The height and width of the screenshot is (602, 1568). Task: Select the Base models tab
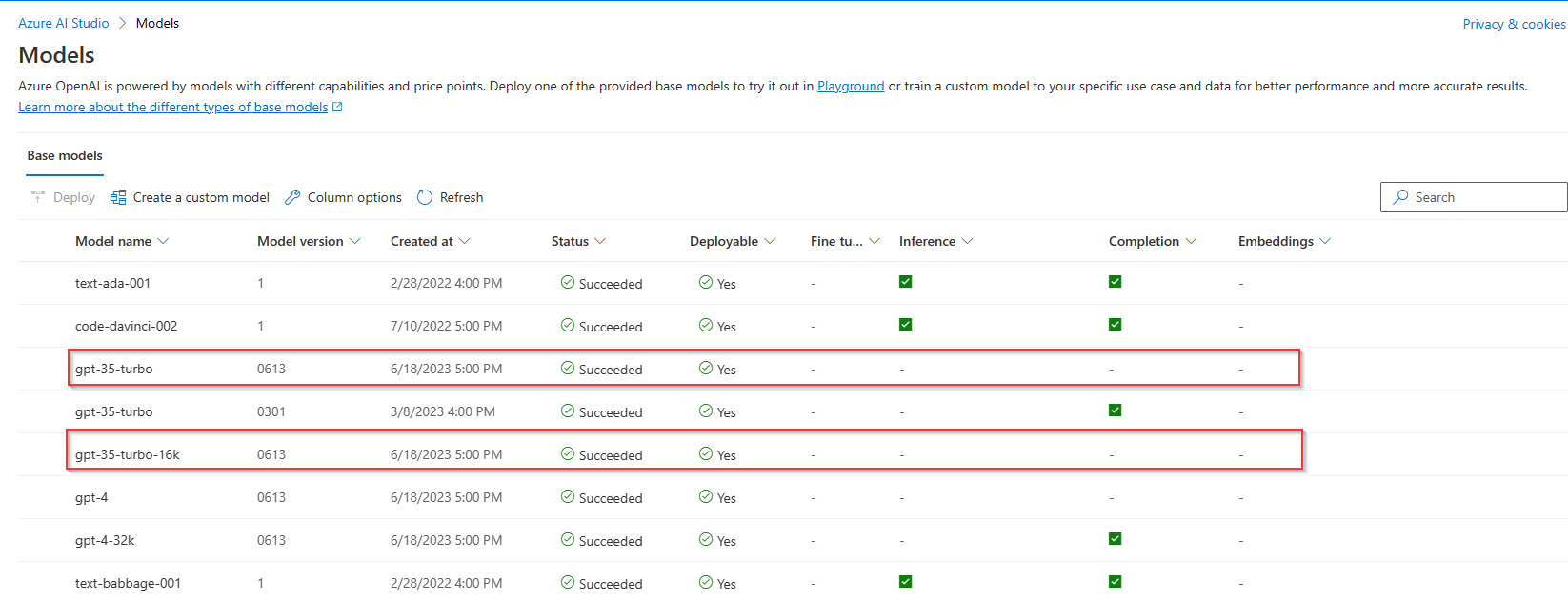[x=65, y=155]
